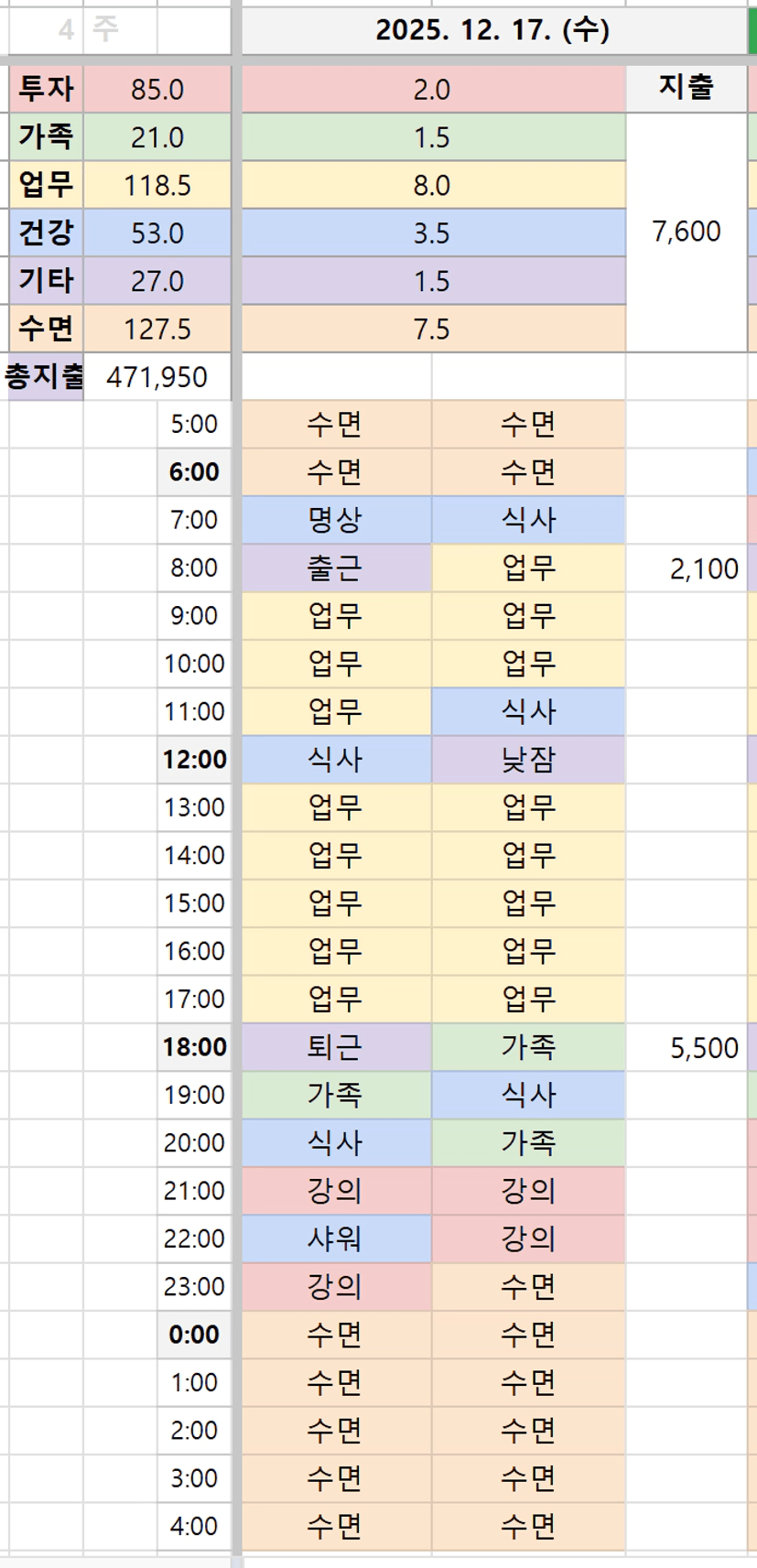Click the 18:00 time label cell
This screenshot has height=1568, width=757.
click(194, 1047)
